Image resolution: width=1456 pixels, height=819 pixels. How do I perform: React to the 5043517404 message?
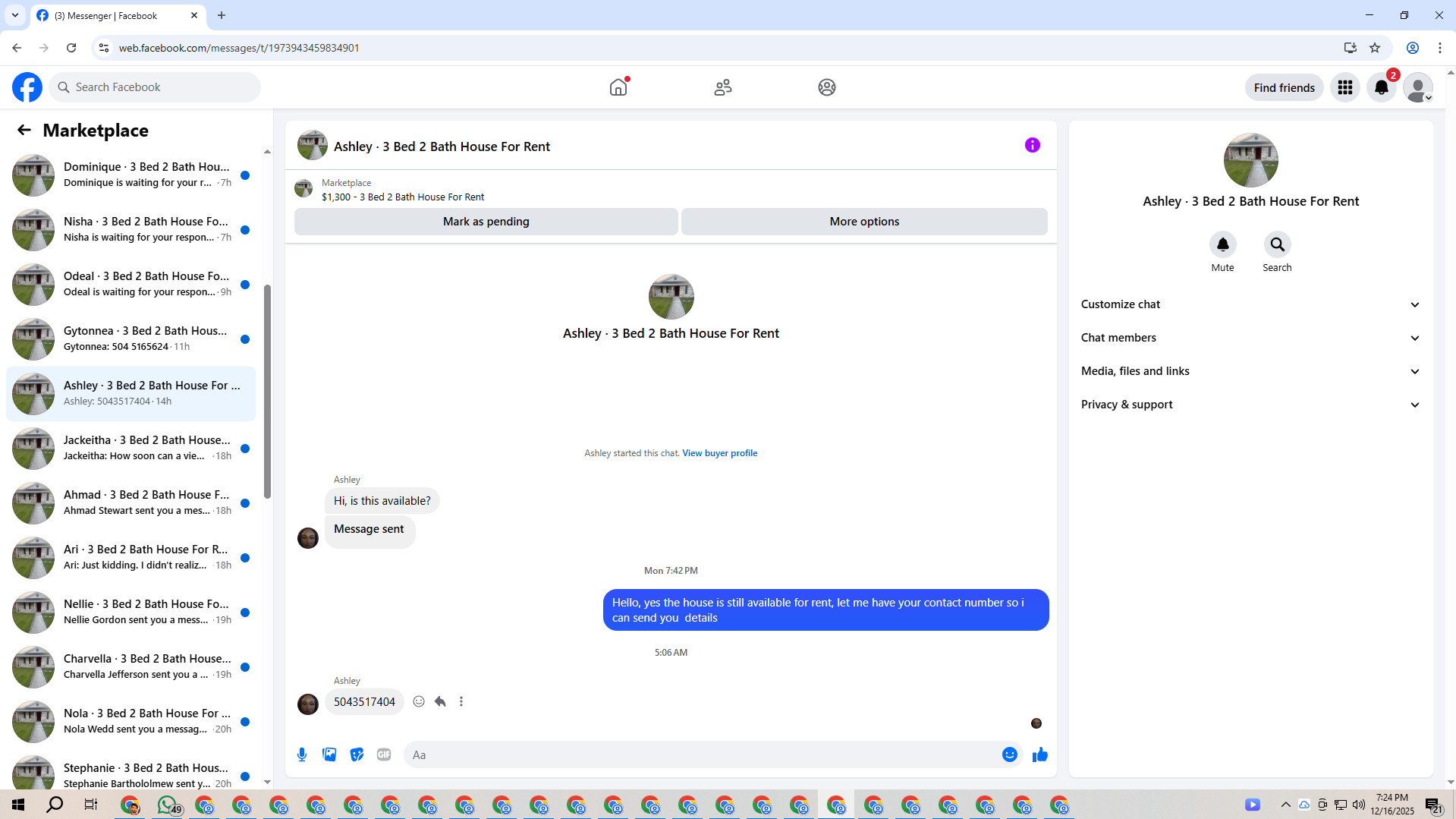coord(419,701)
